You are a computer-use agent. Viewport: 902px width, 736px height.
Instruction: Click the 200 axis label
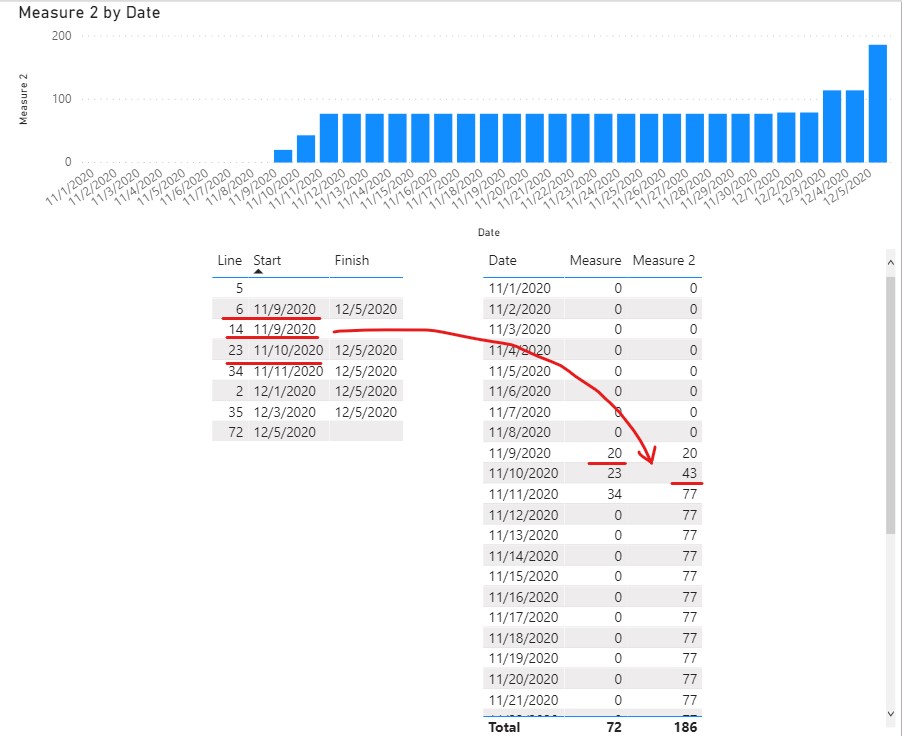[62, 36]
